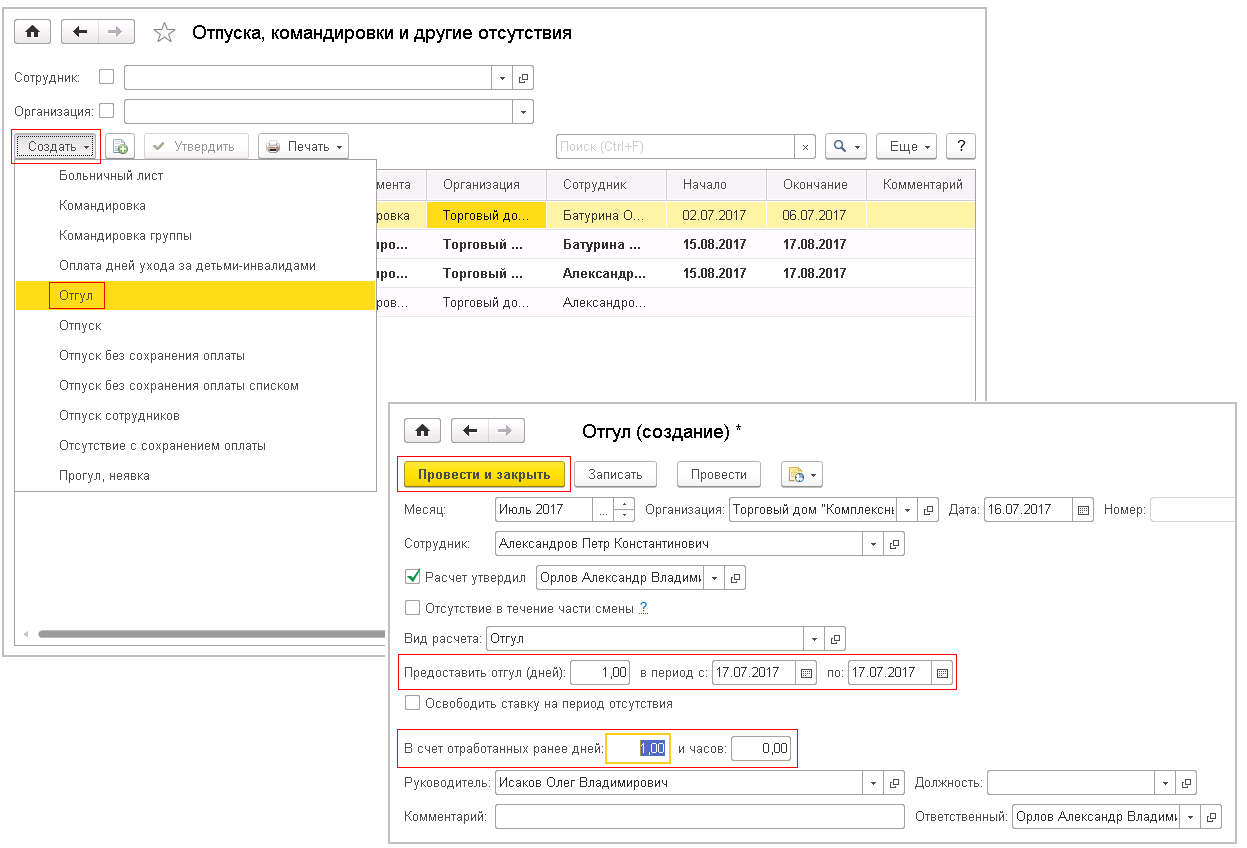Go forward arrow in Отгул form
The width and height of the screenshot is (1247, 848).
[506, 431]
